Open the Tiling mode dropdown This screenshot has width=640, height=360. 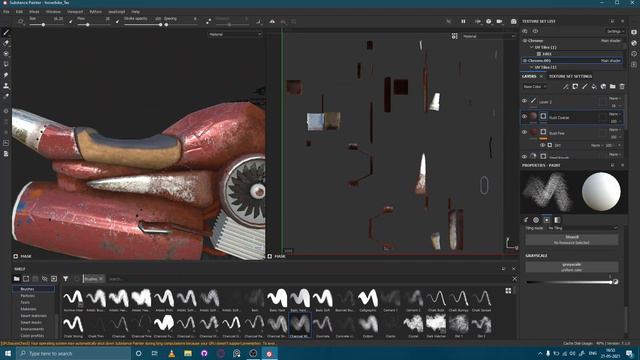tap(582, 228)
